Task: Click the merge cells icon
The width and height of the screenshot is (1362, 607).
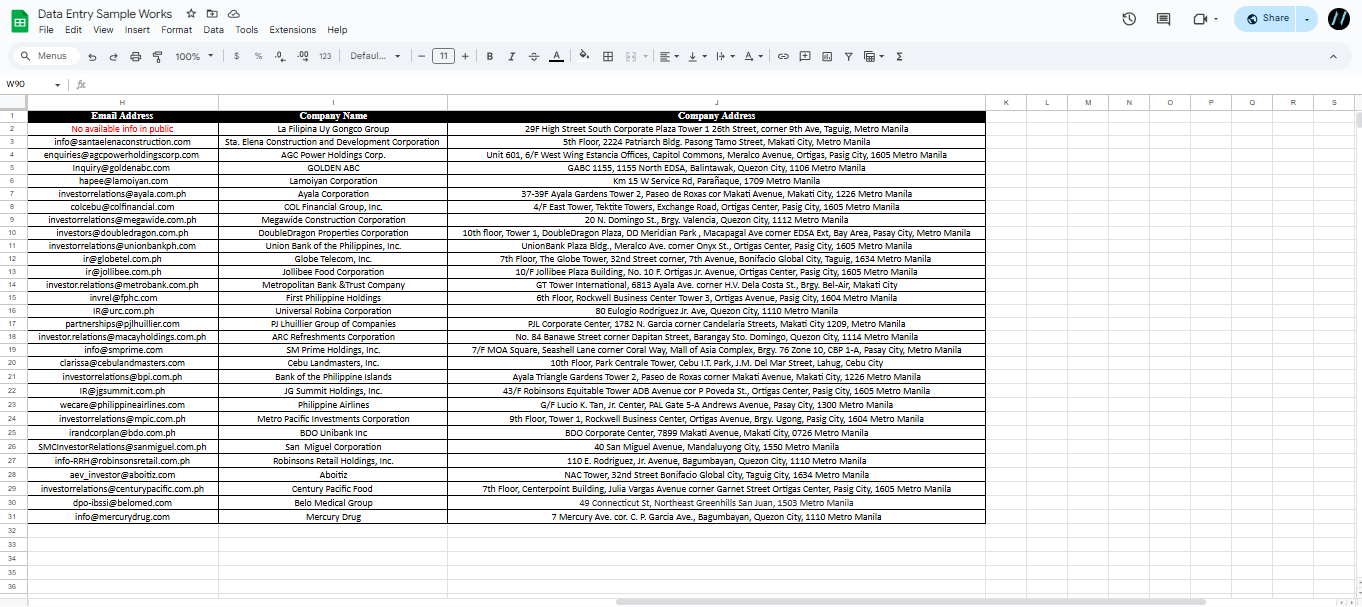Action: (x=631, y=57)
